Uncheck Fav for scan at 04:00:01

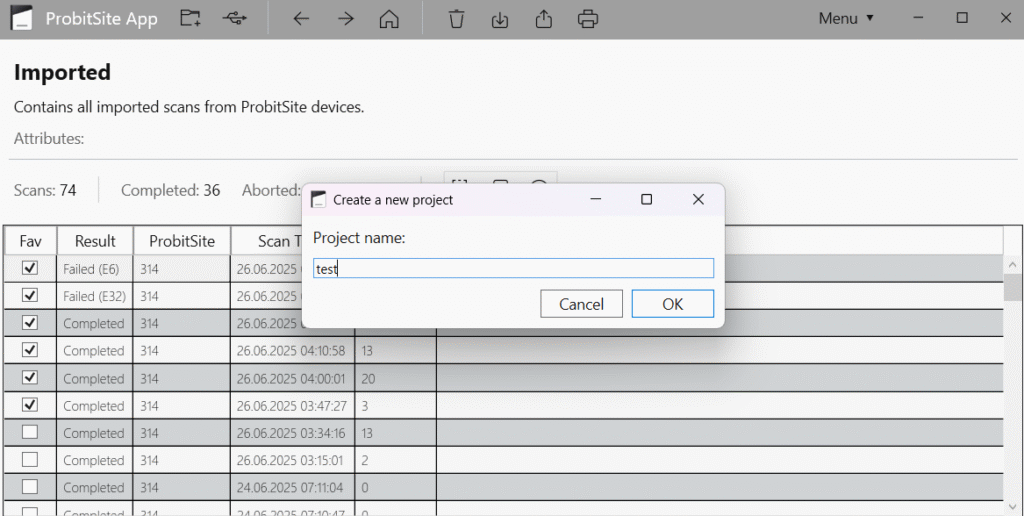coord(30,378)
